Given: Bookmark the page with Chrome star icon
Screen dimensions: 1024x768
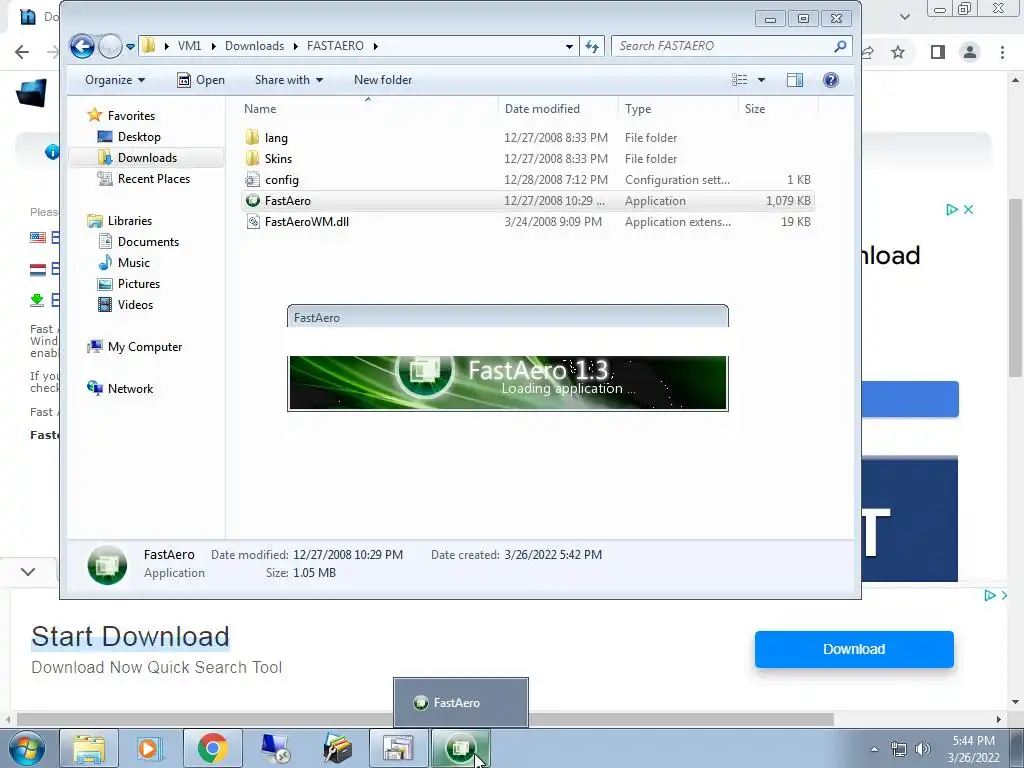Looking at the screenshot, I should 898,52.
